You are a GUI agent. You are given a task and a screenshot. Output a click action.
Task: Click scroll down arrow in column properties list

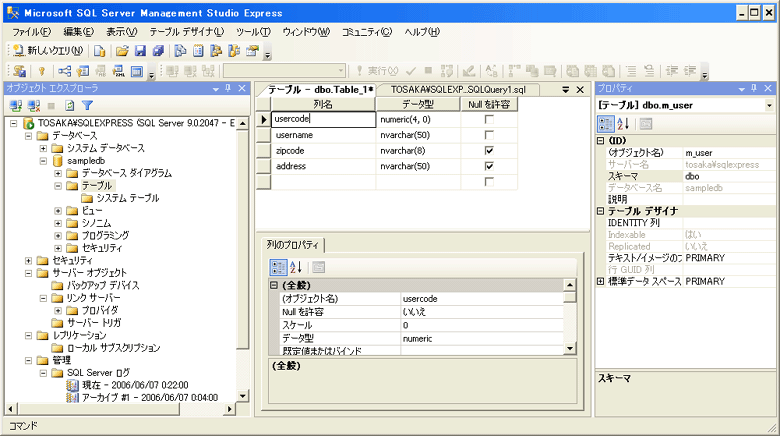pos(570,348)
